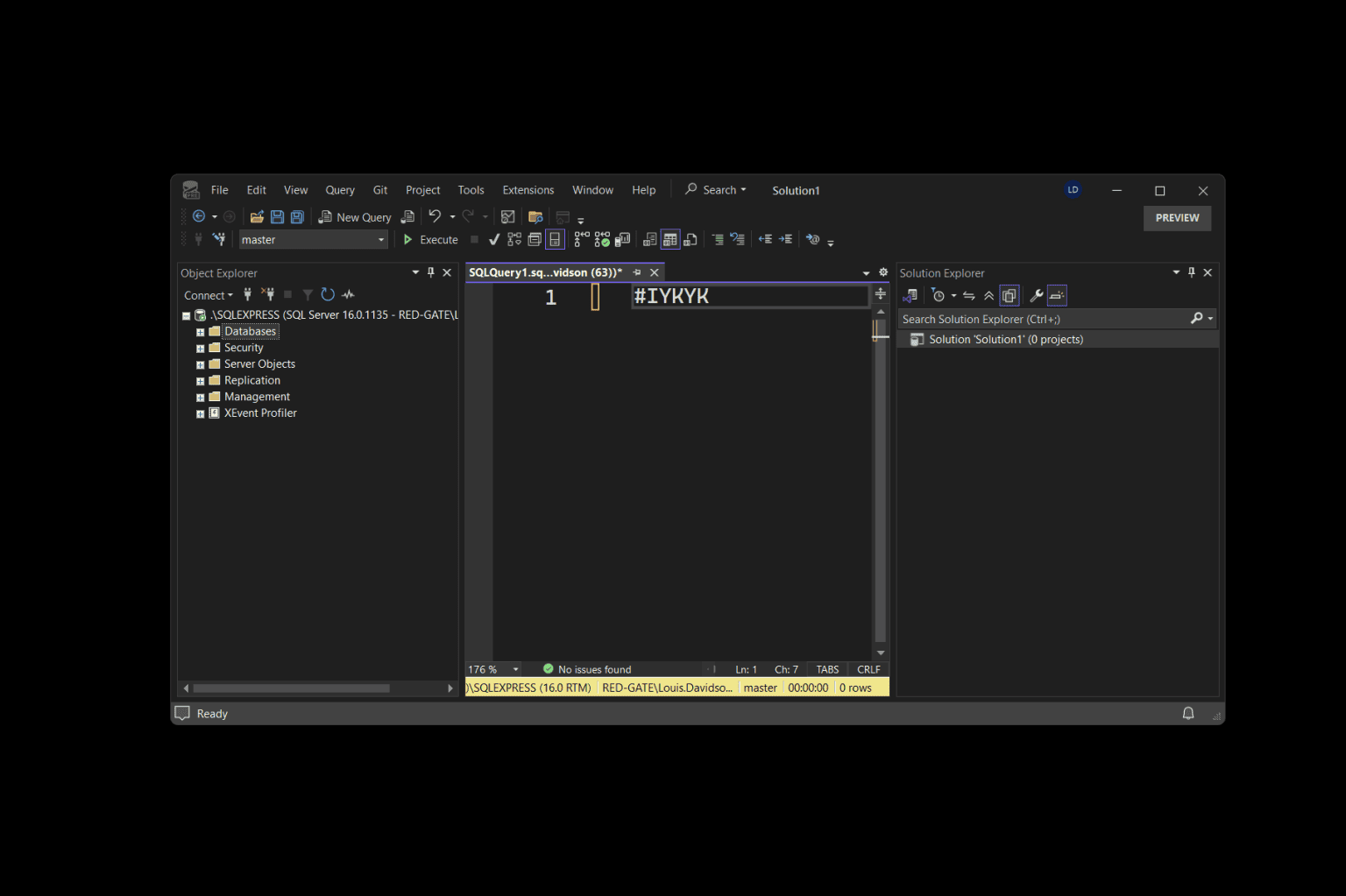
Task: Click the PREVIEW button
Action: (1177, 218)
